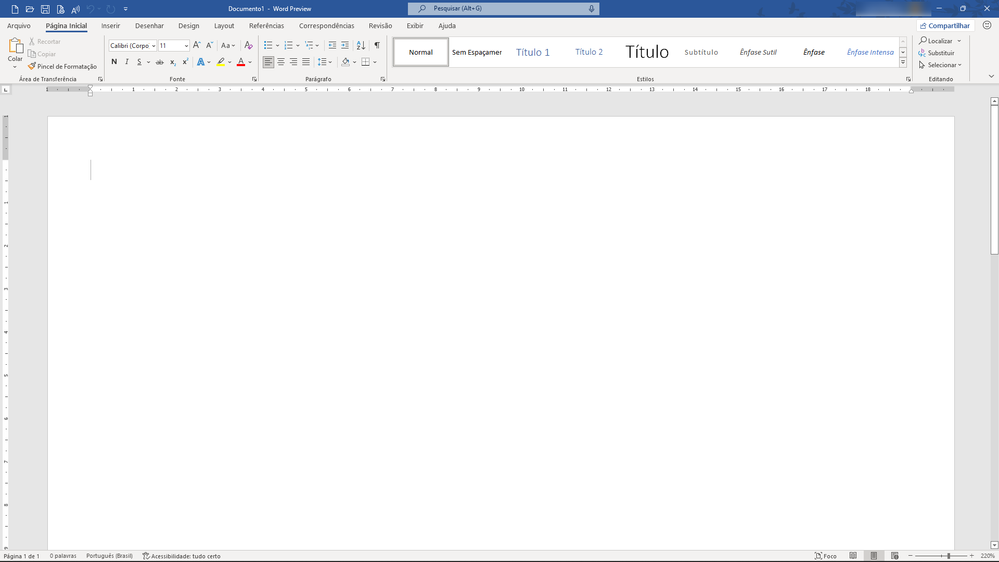999x562 pixels.
Task: Apply yellow text highlight color
Action: point(220,62)
